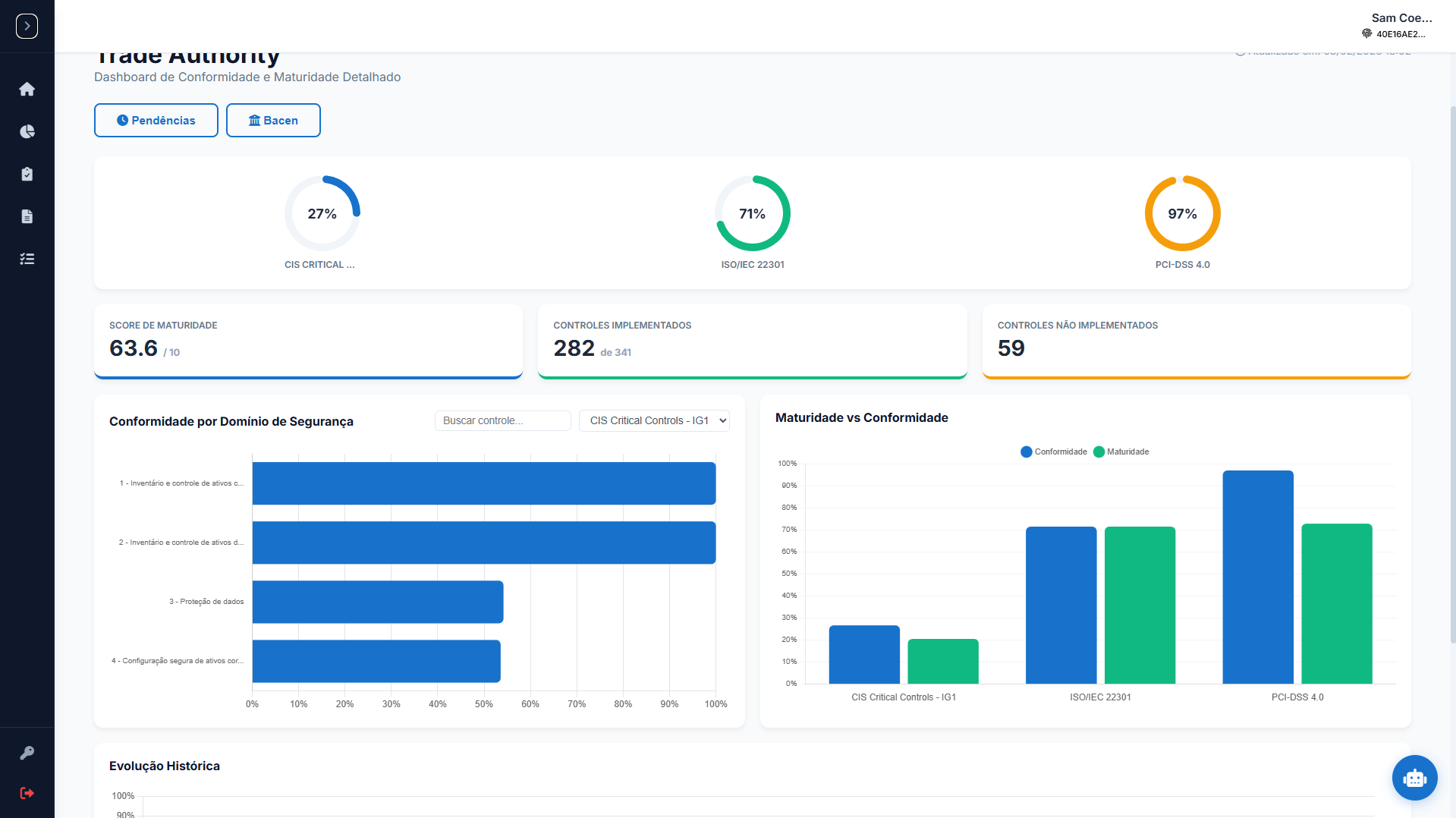Open the chatbot assistant robot button

click(x=1414, y=778)
